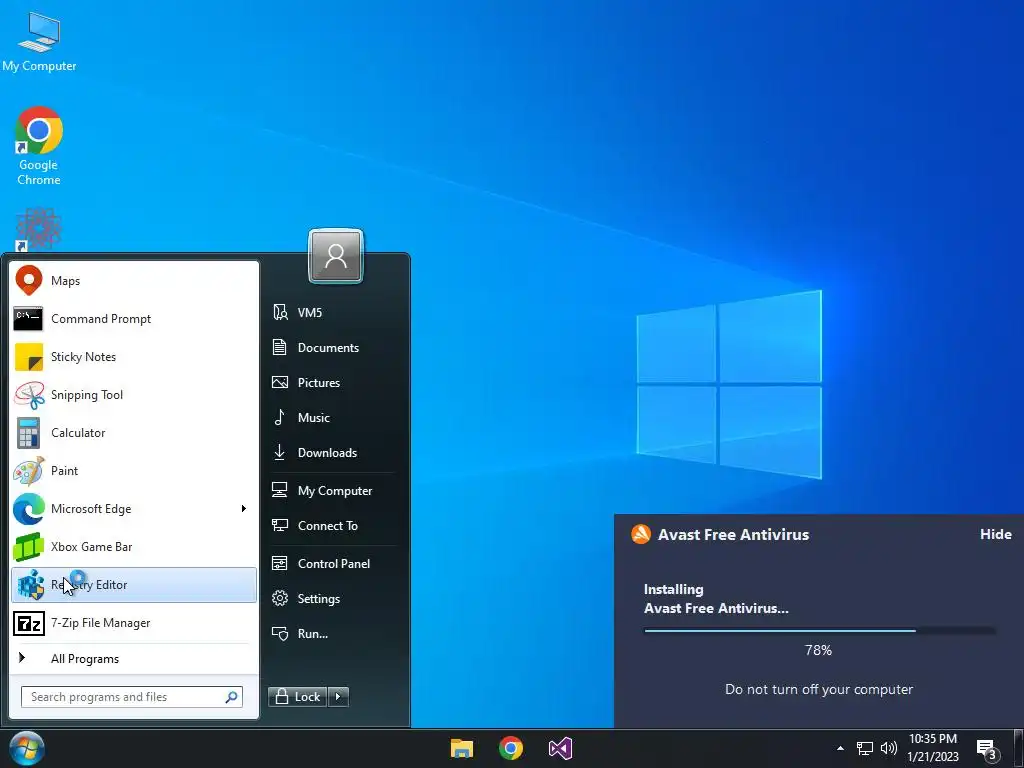Launch Calculator from start menu
The height and width of the screenshot is (768, 1024).
point(134,432)
